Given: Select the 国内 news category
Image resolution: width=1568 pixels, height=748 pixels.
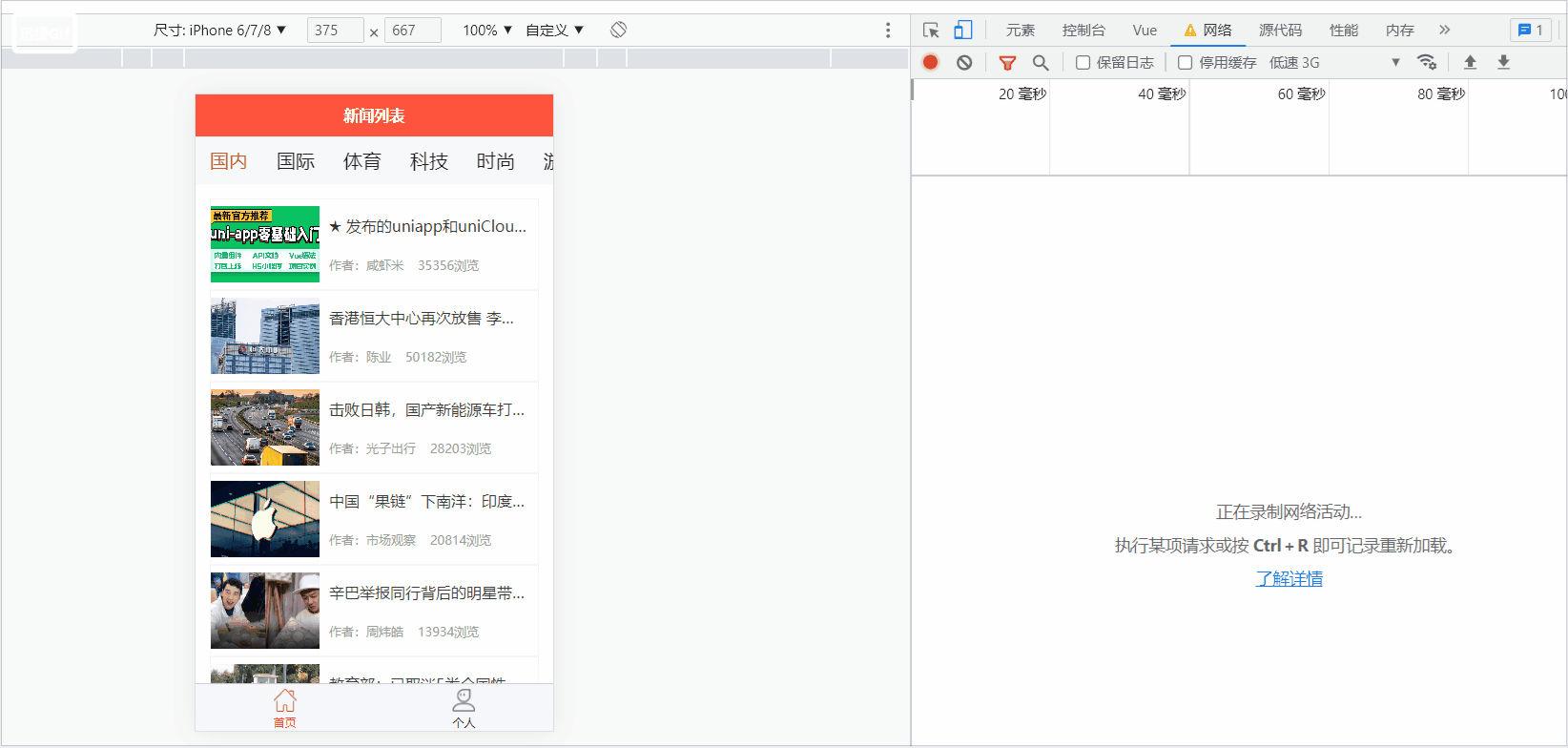Looking at the screenshot, I should [x=229, y=161].
